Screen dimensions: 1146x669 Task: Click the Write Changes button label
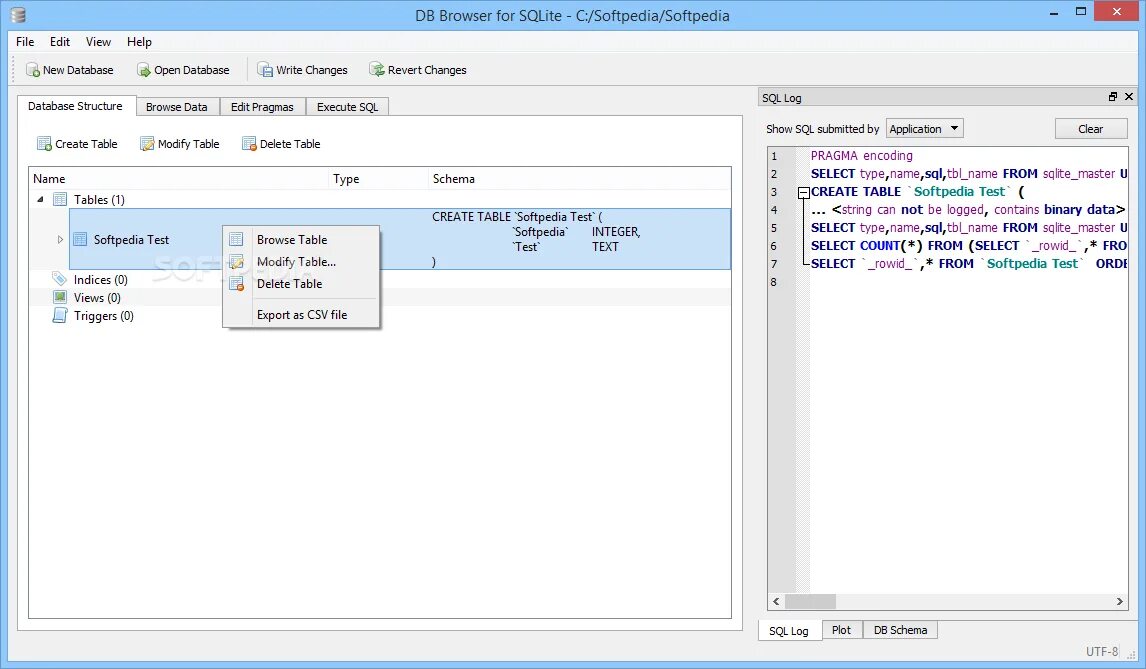click(x=312, y=70)
